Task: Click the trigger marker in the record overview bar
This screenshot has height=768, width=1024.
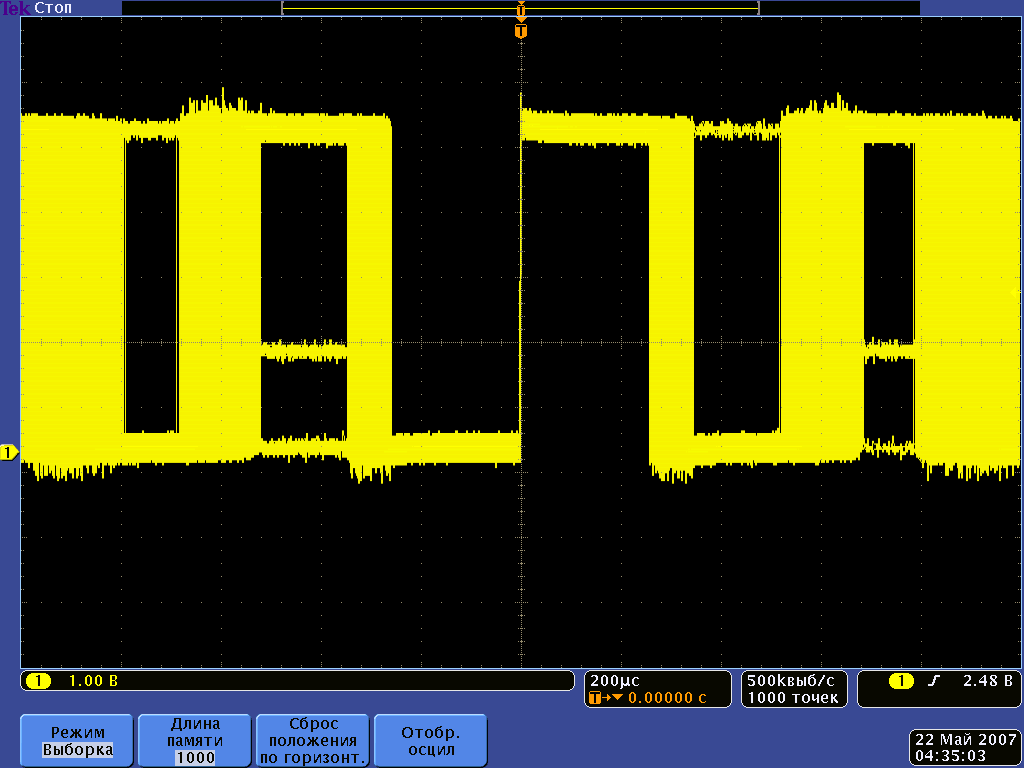Action: pyautogui.click(x=520, y=9)
